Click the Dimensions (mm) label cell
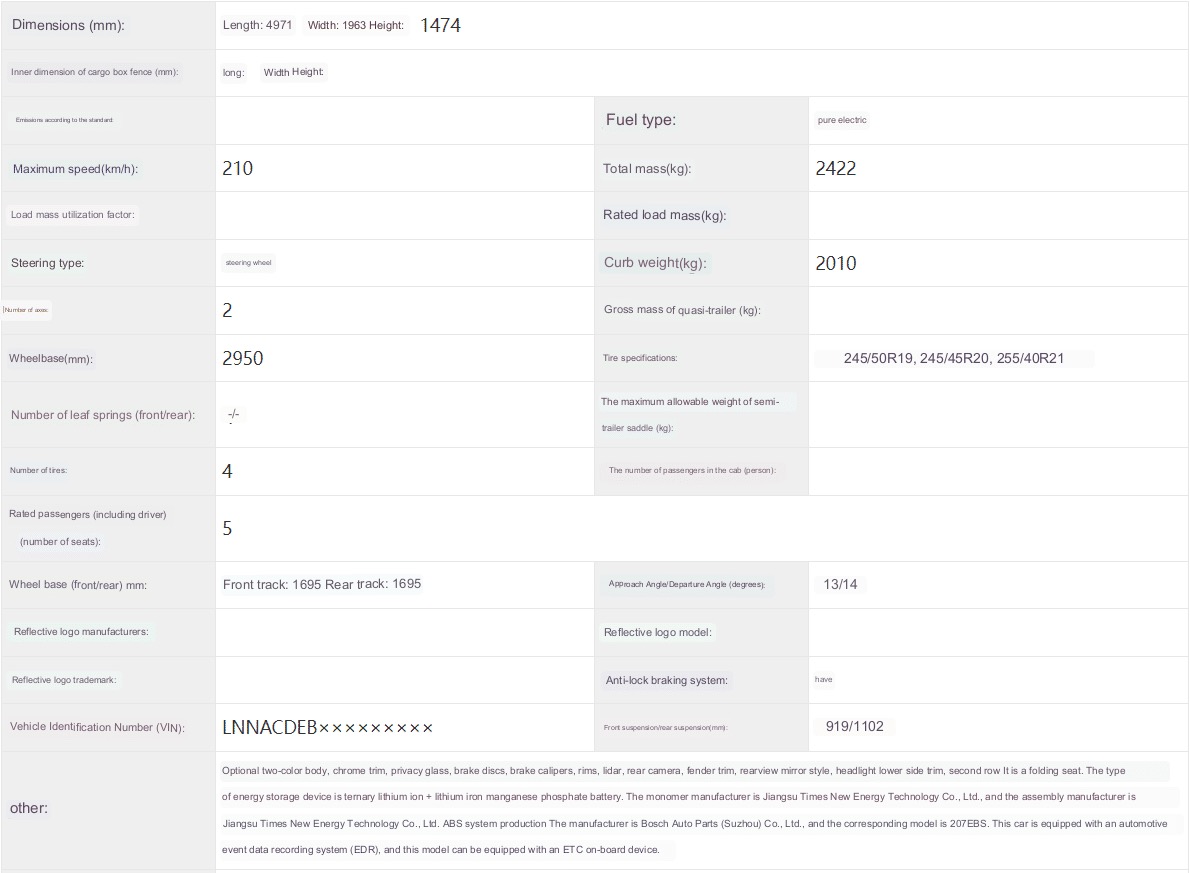The image size is (1190, 873). (68, 25)
